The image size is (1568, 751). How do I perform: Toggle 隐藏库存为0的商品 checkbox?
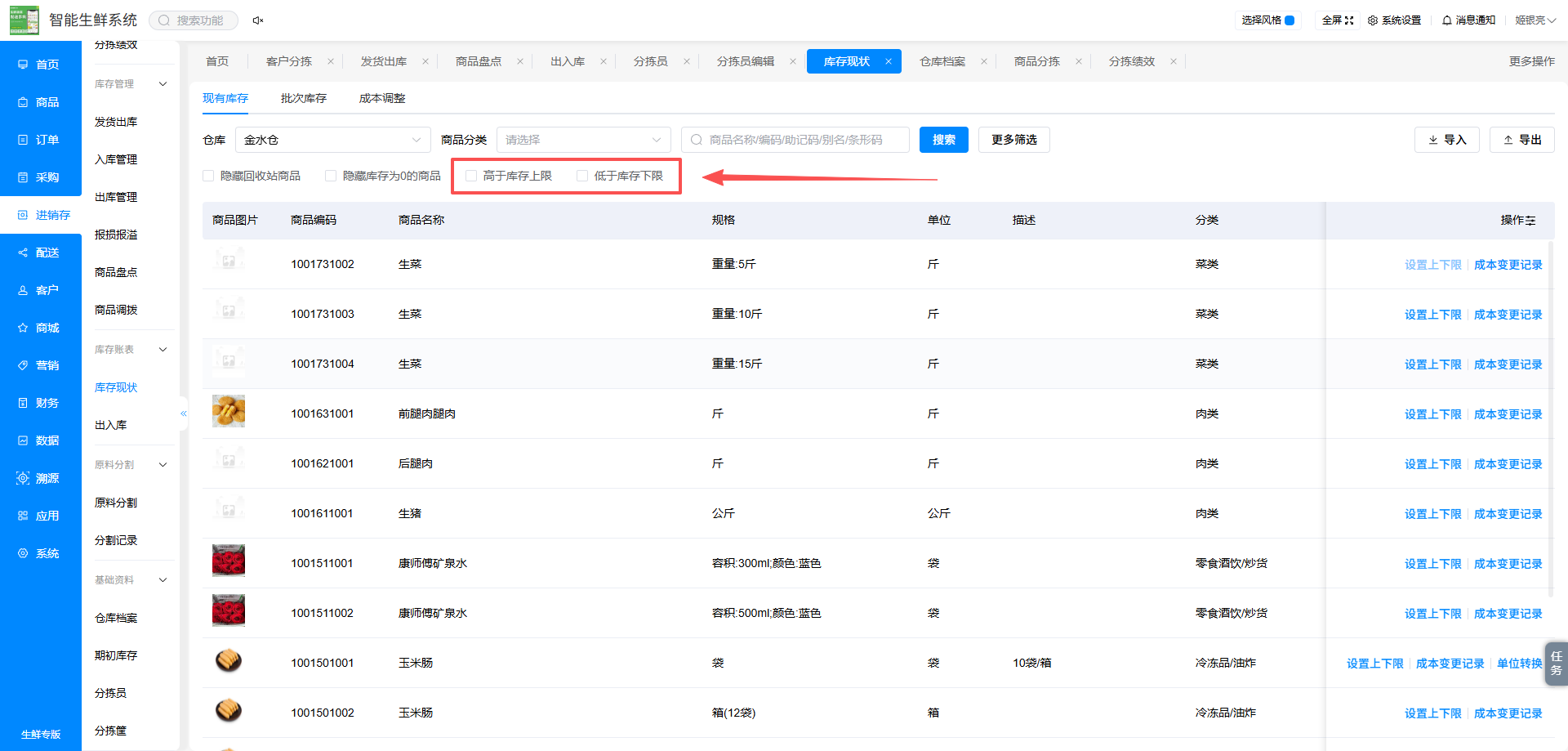(331, 176)
